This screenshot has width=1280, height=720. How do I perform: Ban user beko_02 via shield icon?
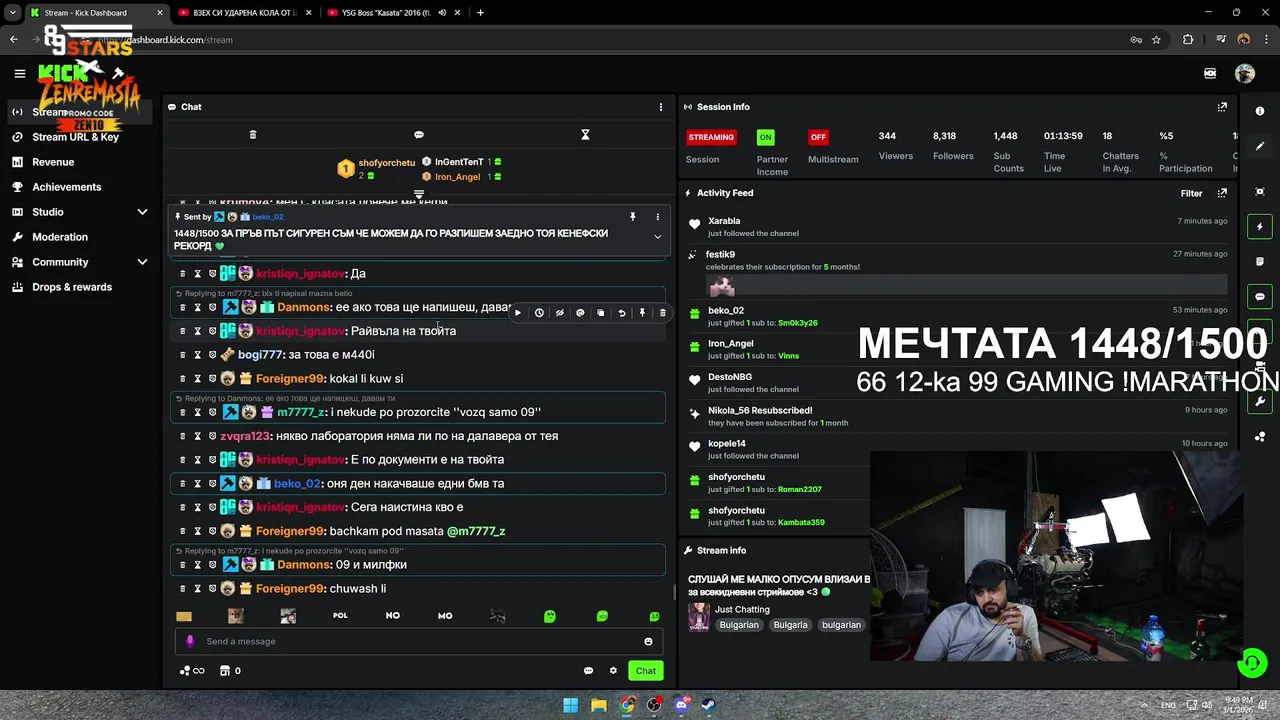[212, 484]
